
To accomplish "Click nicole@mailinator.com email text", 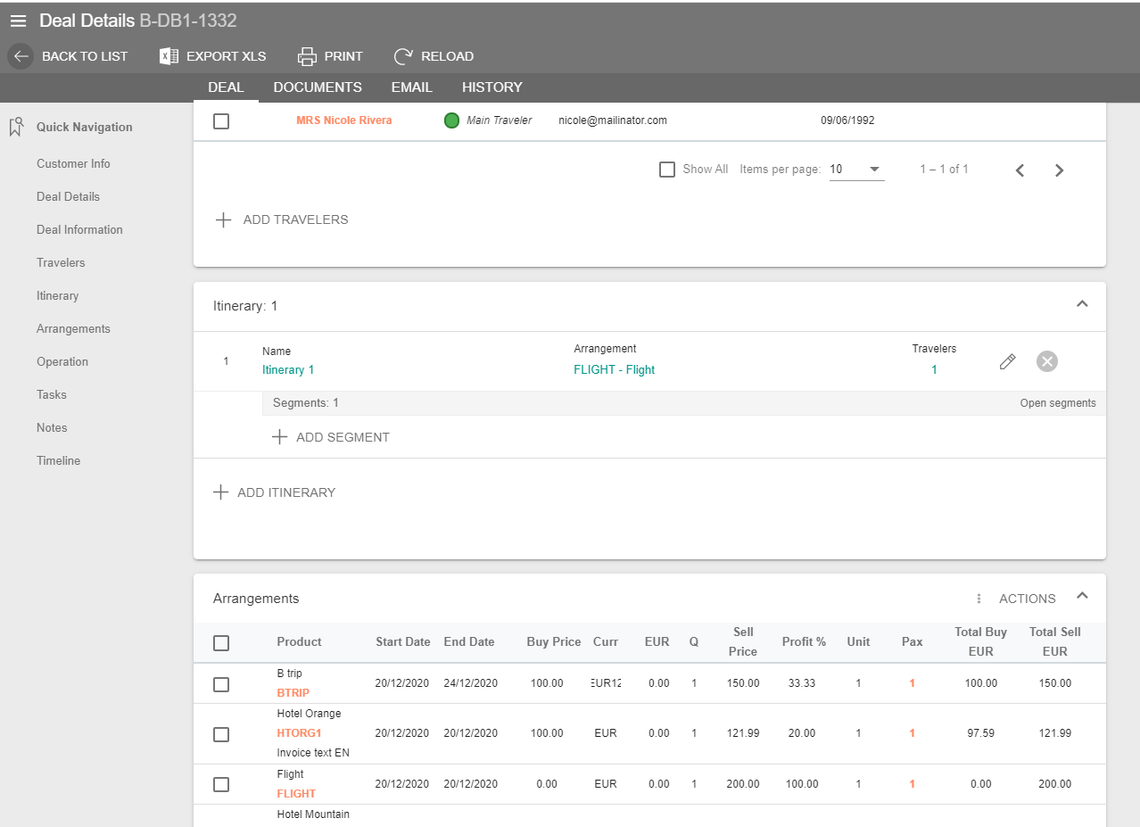I will [612, 121].
